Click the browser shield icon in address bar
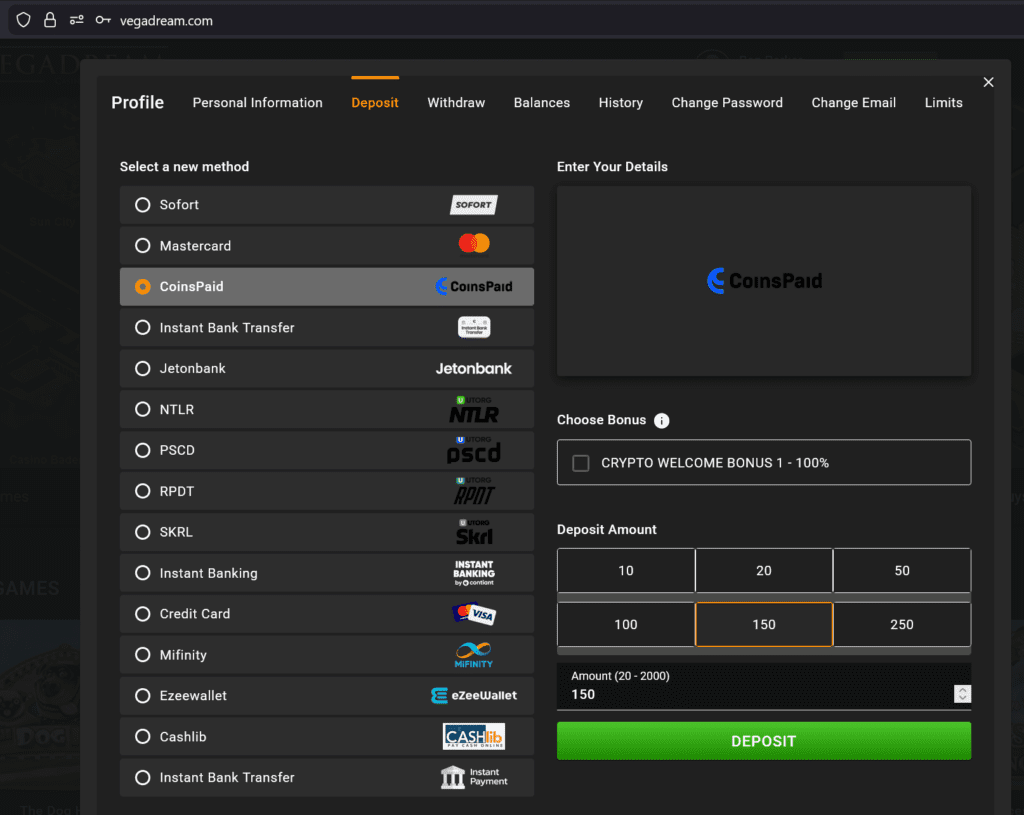 point(24,20)
